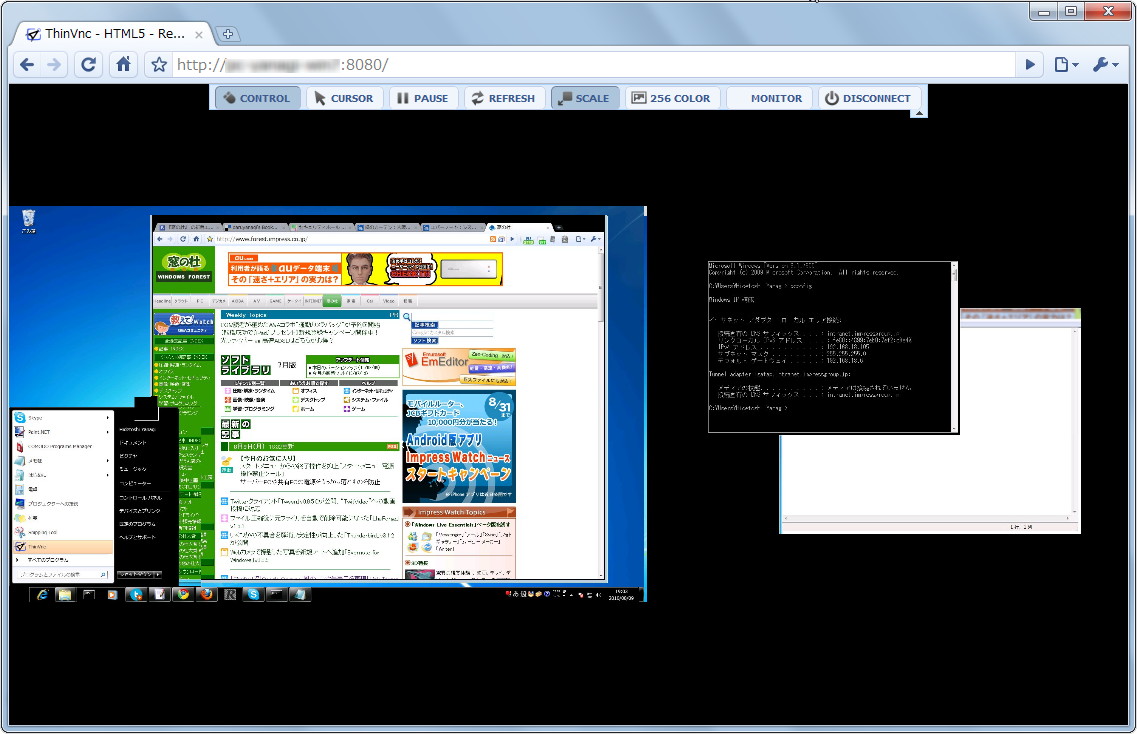1137x734 pixels.
Task: Click the Shut down button
Action: tap(135, 574)
